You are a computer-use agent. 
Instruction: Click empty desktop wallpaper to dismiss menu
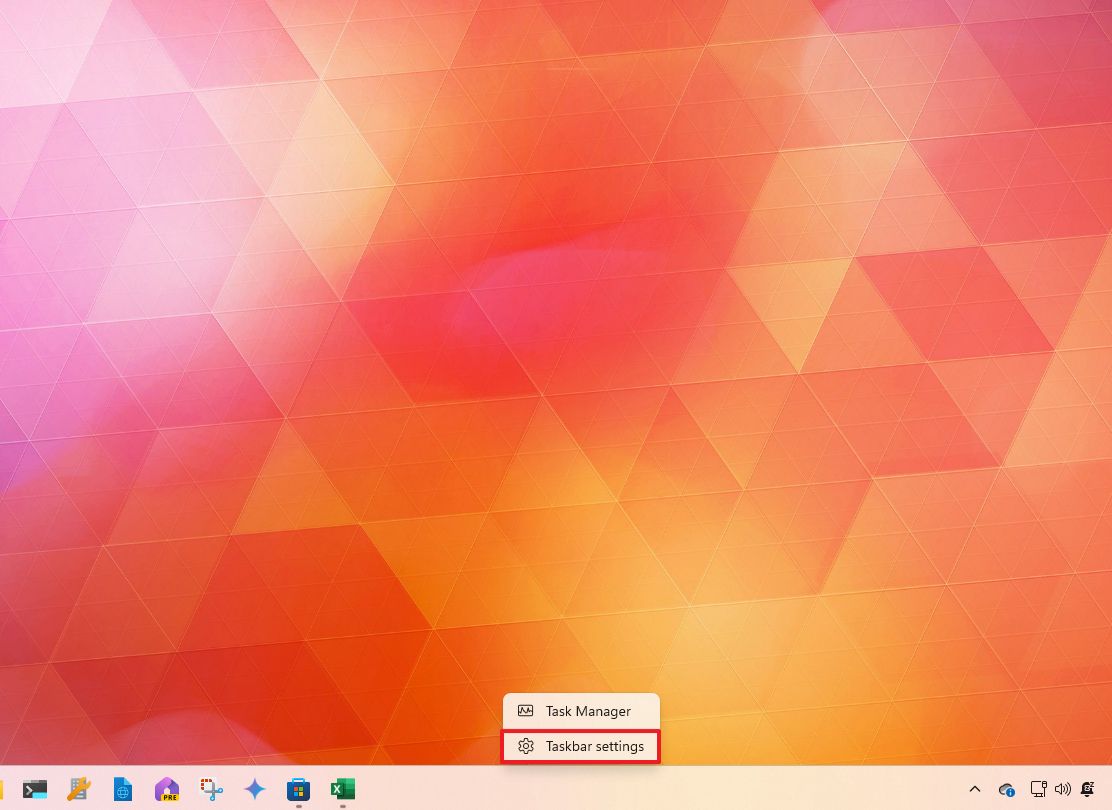click(500, 300)
